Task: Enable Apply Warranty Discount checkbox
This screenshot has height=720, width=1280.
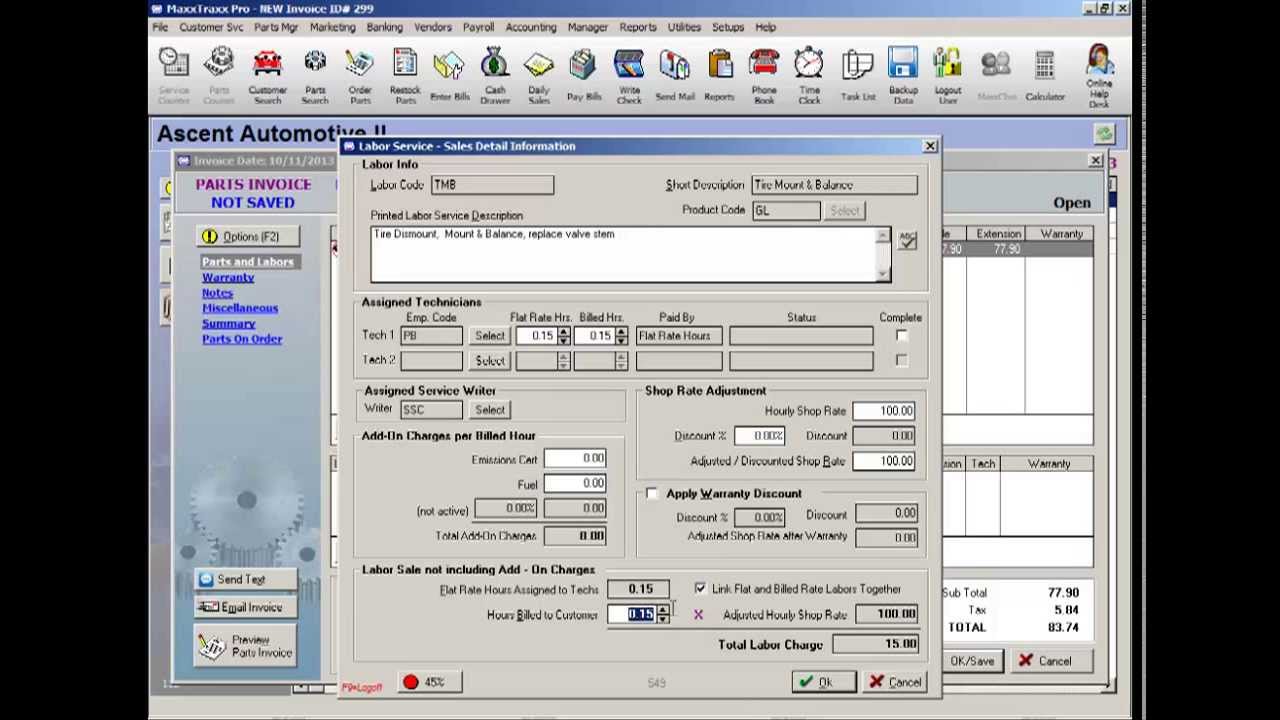Action: (x=652, y=494)
